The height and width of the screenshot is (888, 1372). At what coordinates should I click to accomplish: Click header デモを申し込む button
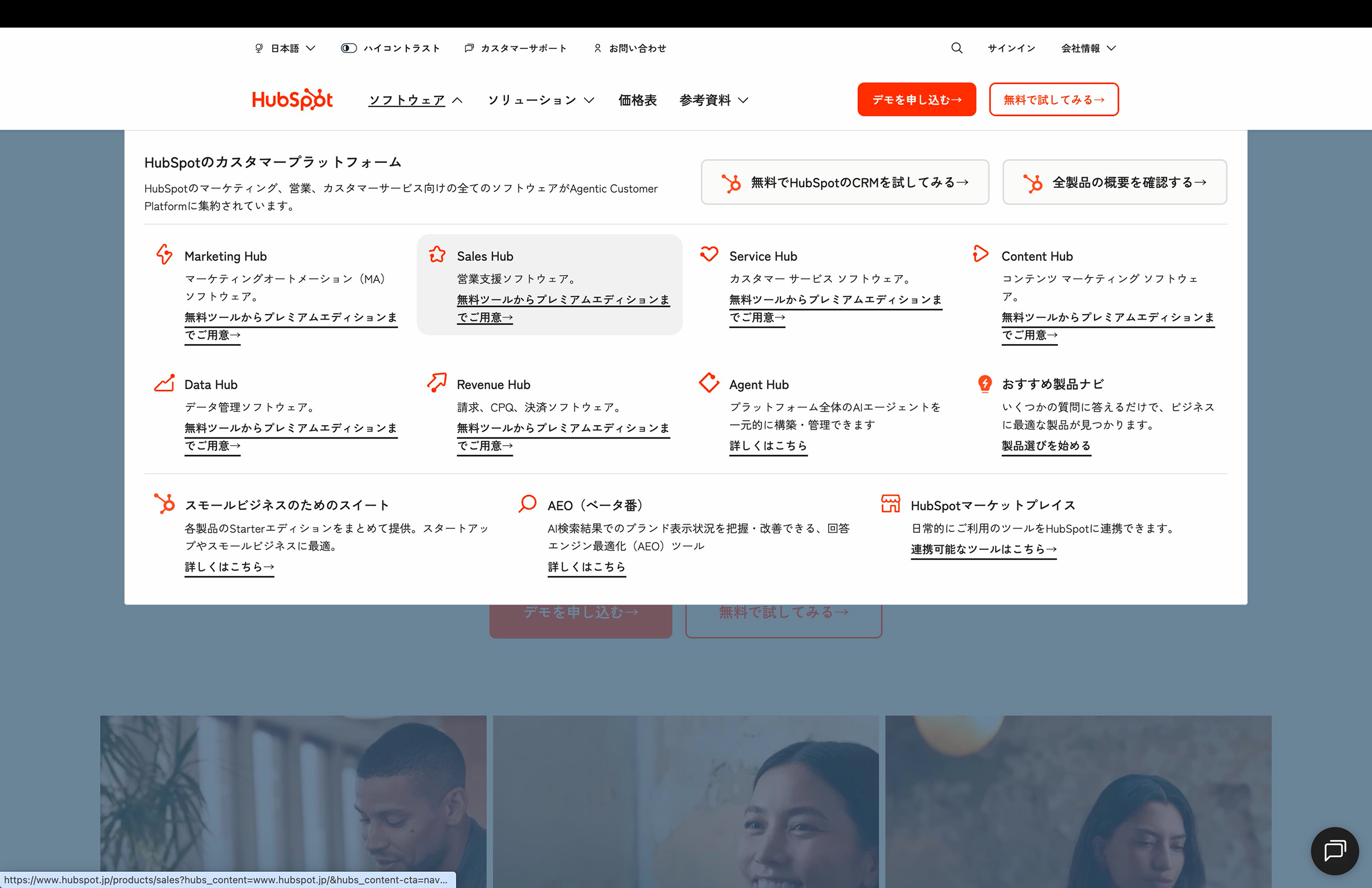pyautogui.click(x=916, y=99)
